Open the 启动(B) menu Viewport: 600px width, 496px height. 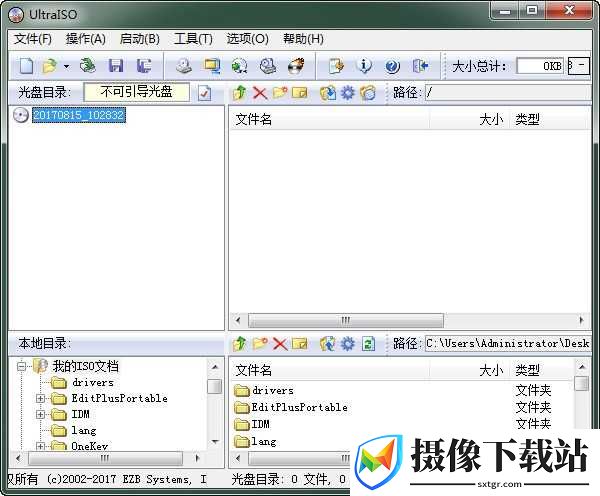click(x=139, y=39)
